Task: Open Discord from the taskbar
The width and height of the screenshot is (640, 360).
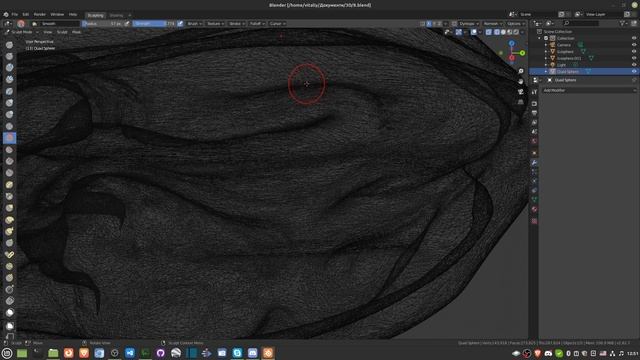Action: (x=253, y=353)
